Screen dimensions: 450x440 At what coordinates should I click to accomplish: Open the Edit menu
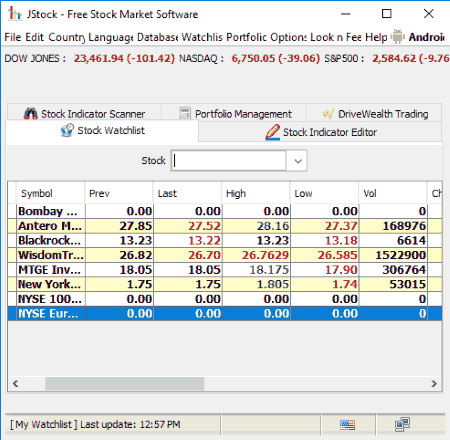(x=34, y=37)
